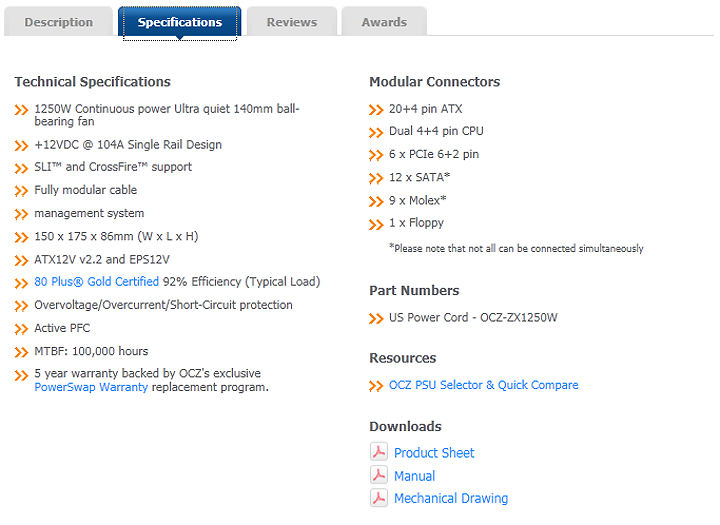Screen dimensions: 720x525
Task: Click the Modular Connectors heading
Action: [434, 82]
